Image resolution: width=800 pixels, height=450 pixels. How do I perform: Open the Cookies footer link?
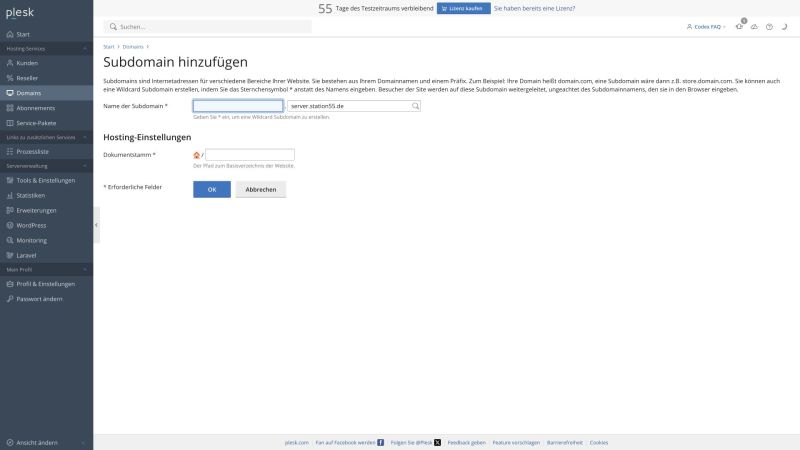pyautogui.click(x=598, y=442)
